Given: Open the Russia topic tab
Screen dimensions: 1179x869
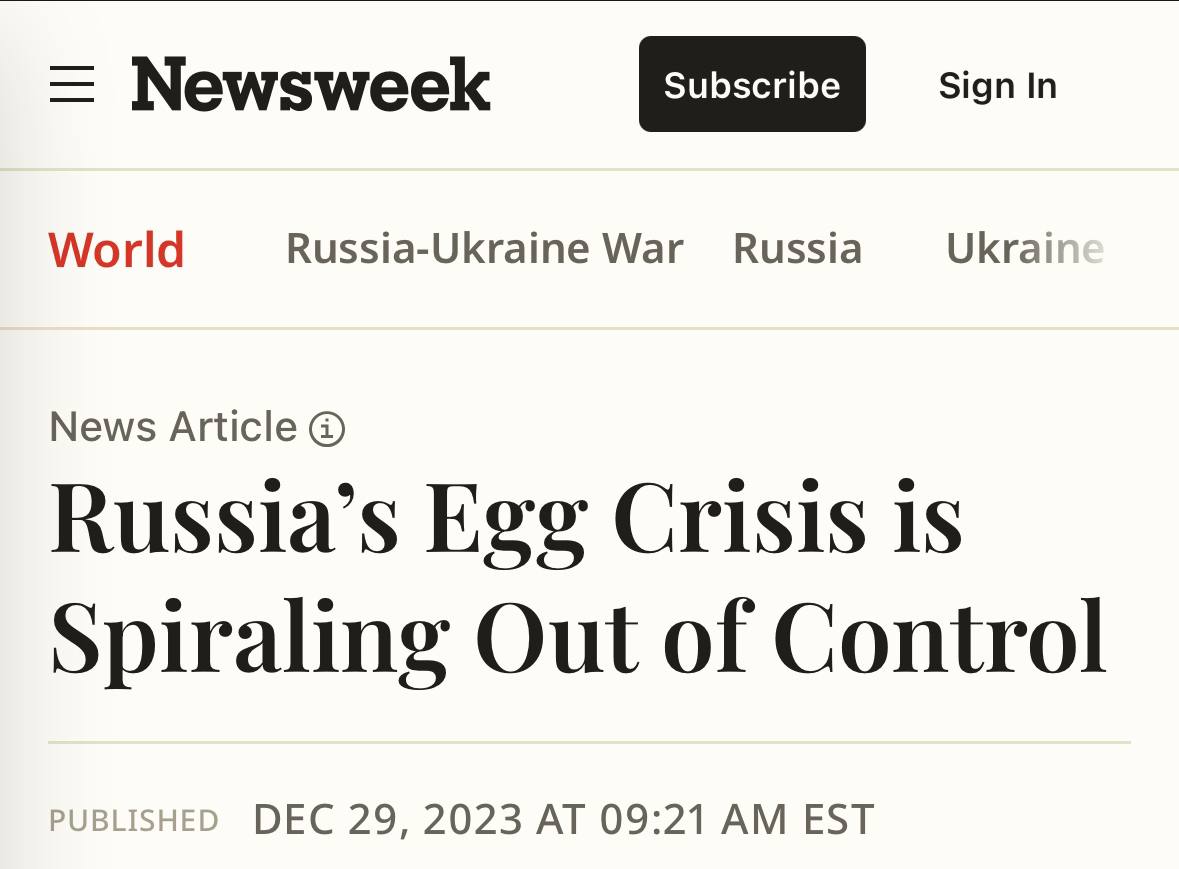Looking at the screenshot, I should 798,248.
